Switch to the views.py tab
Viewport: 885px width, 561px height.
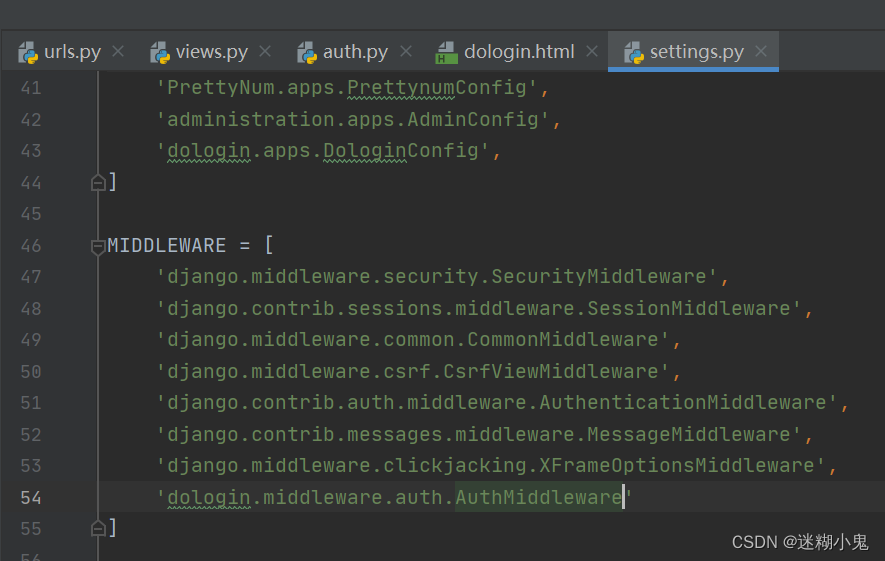pos(211,52)
